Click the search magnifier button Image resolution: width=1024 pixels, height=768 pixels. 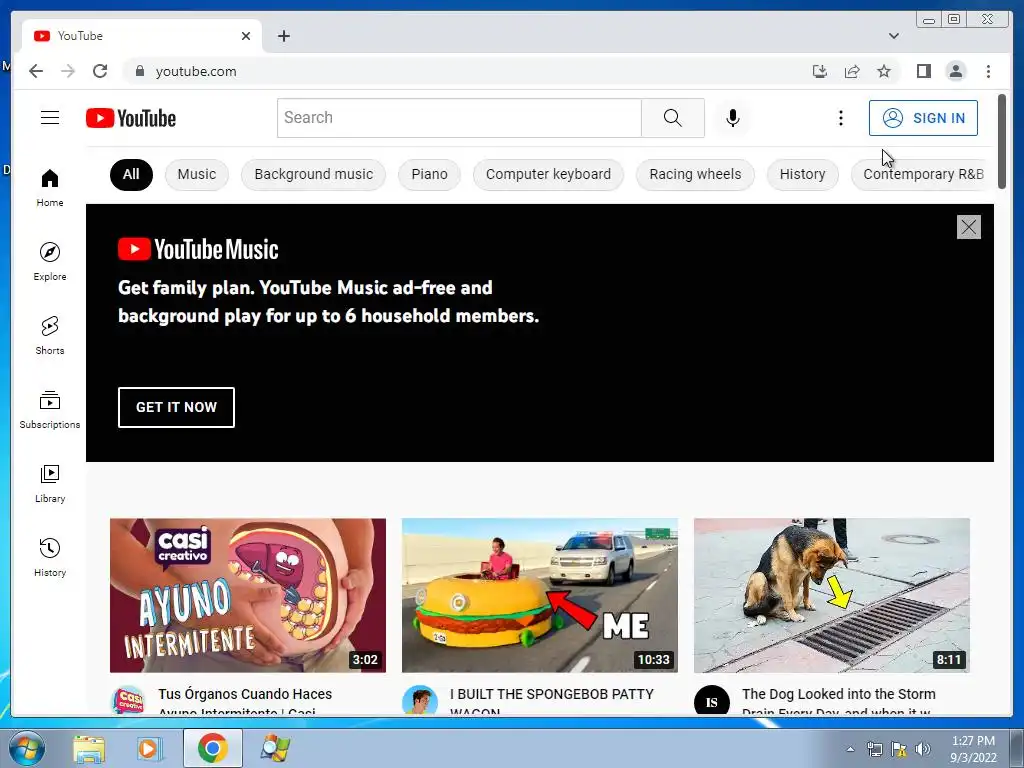click(673, 118)
